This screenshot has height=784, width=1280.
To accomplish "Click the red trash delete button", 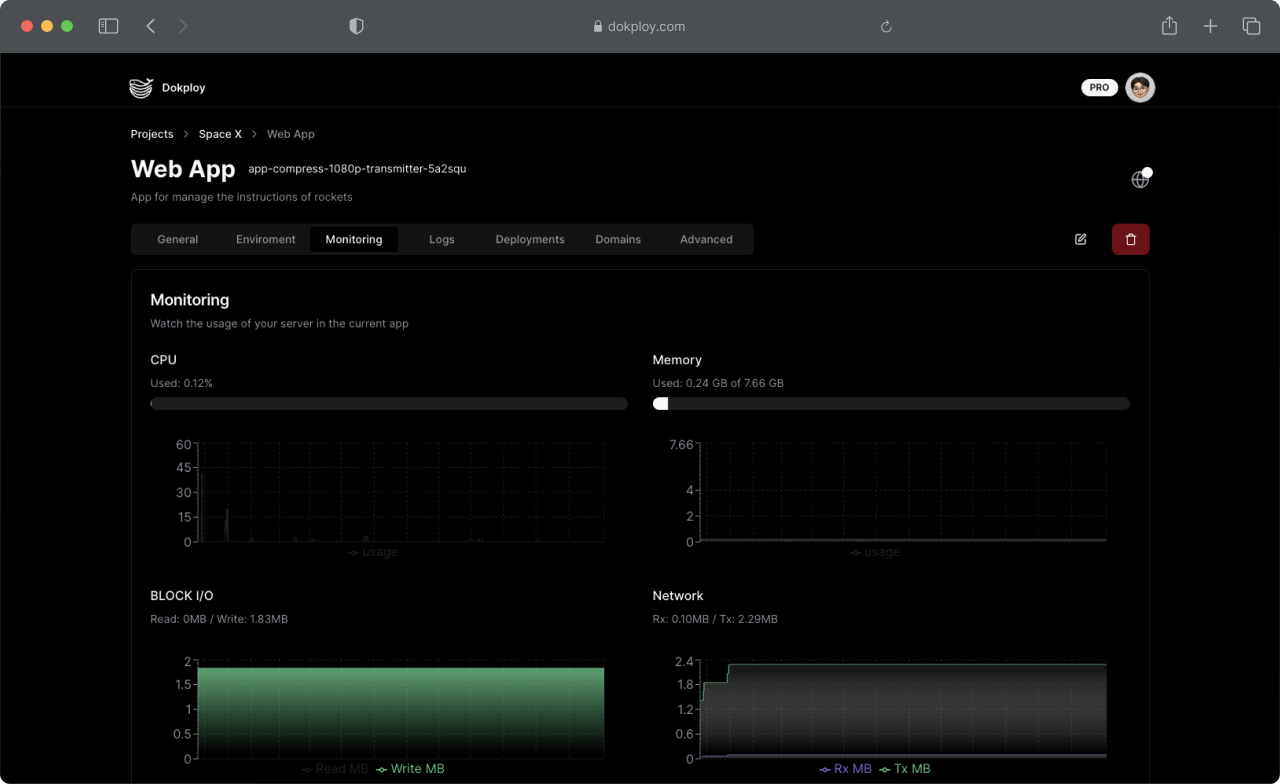I will (x=1131, y=239).
